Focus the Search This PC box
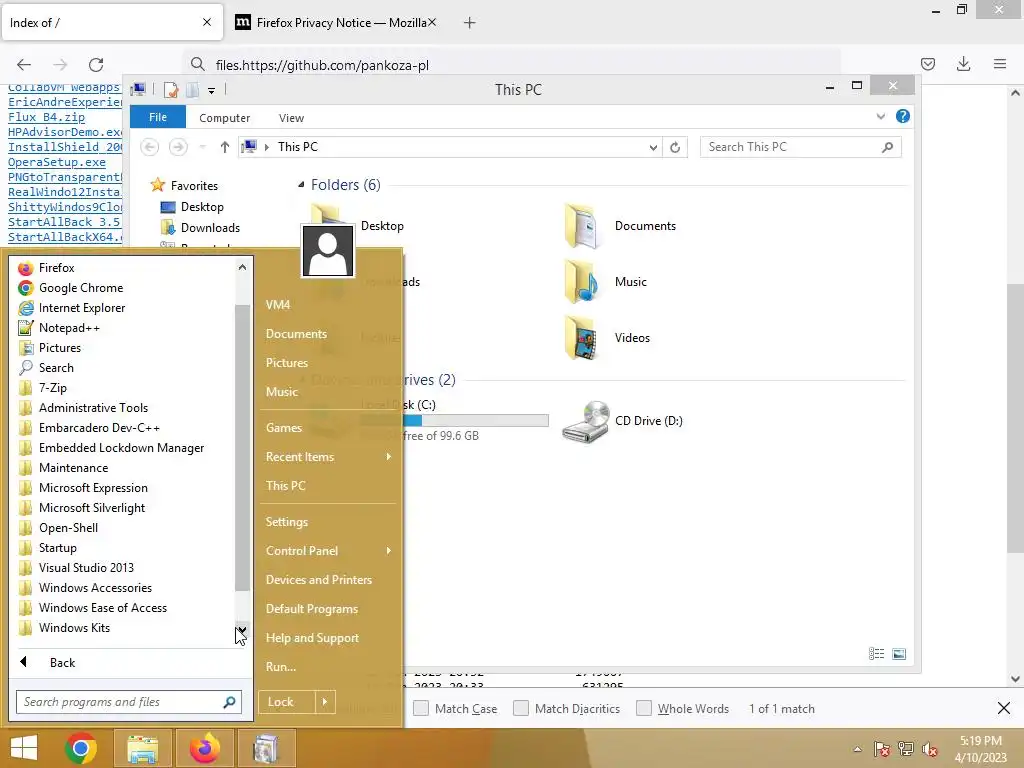 point(800,148)
